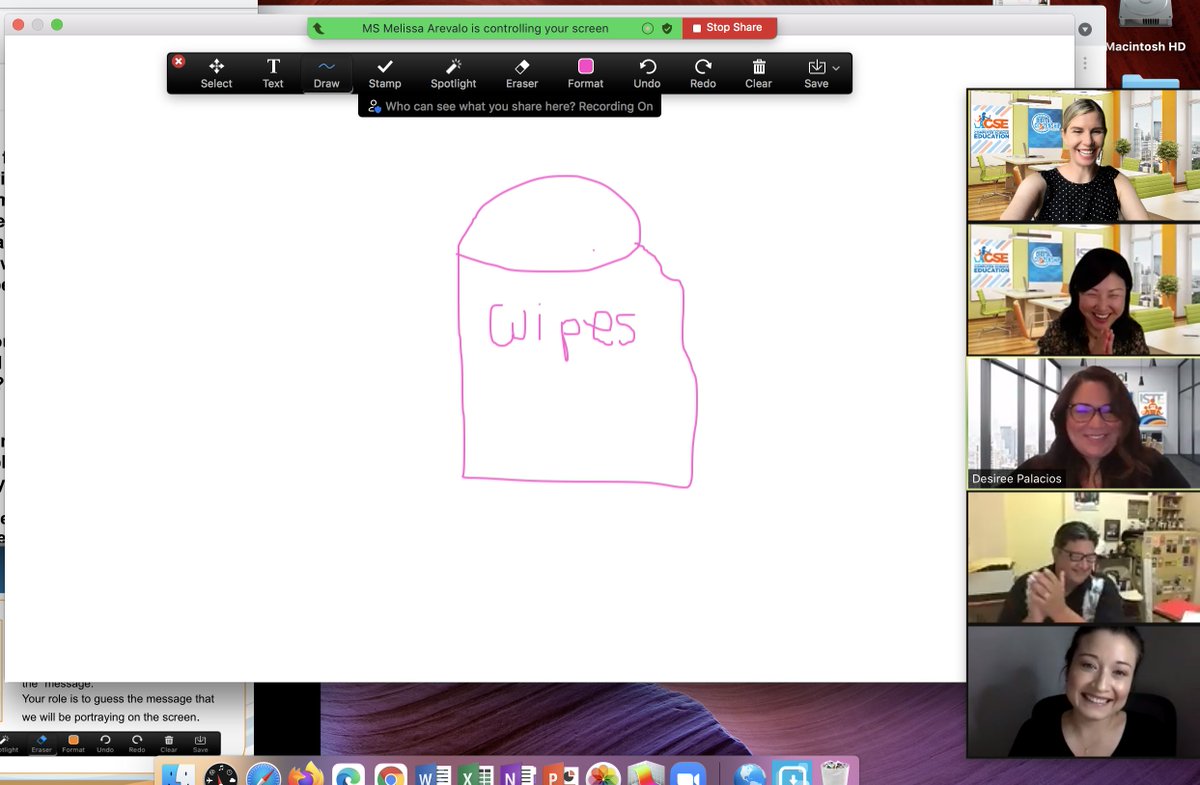This screenshot has height=785, width=1200.
Task: Select the Eraser in the top annotation toolbar
Action: 522,73
